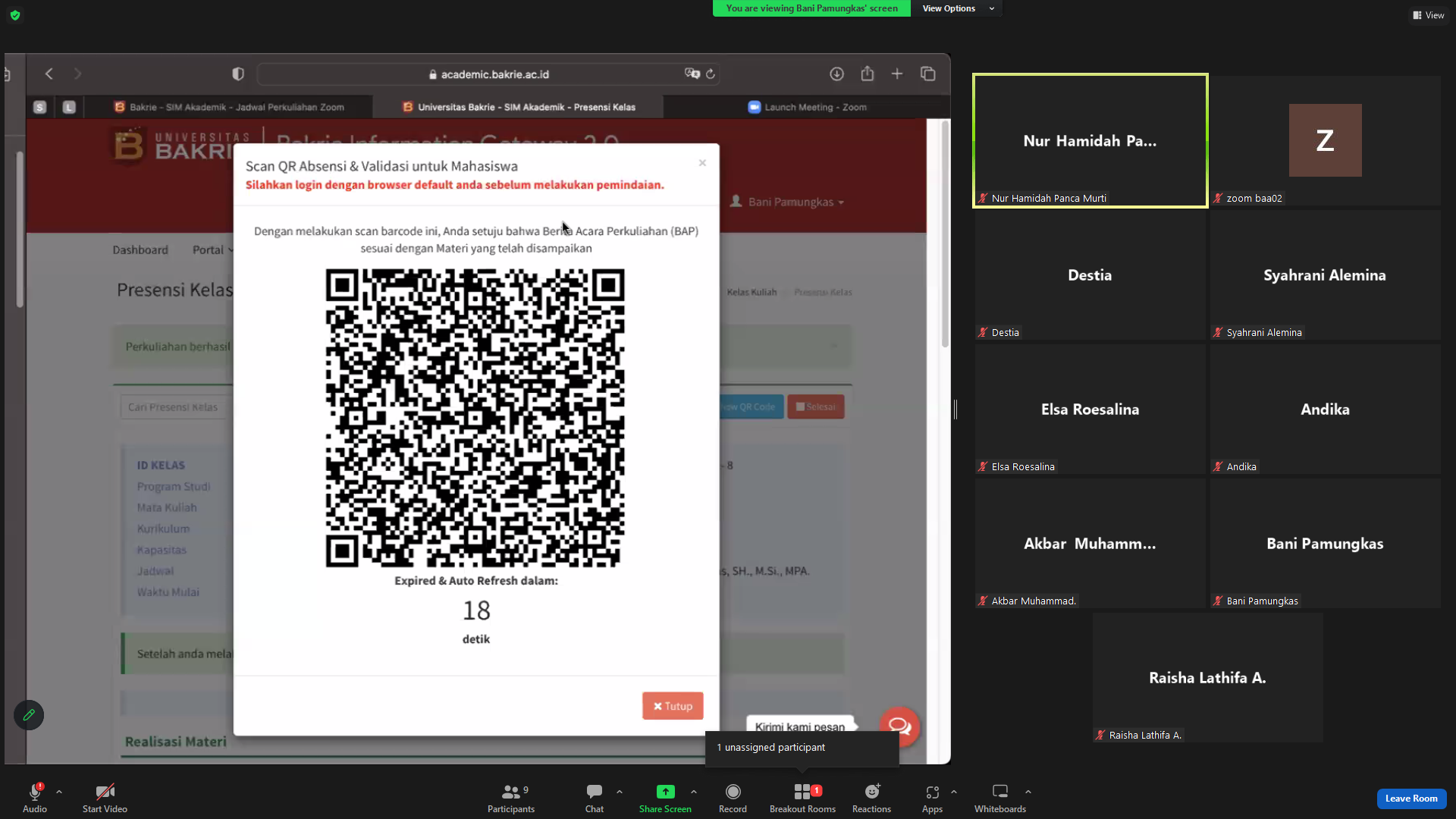Open the Dashboard menu item
The width and height of the screenshot is (1456, 819).
pyautogui.click(x=140, y=249)
